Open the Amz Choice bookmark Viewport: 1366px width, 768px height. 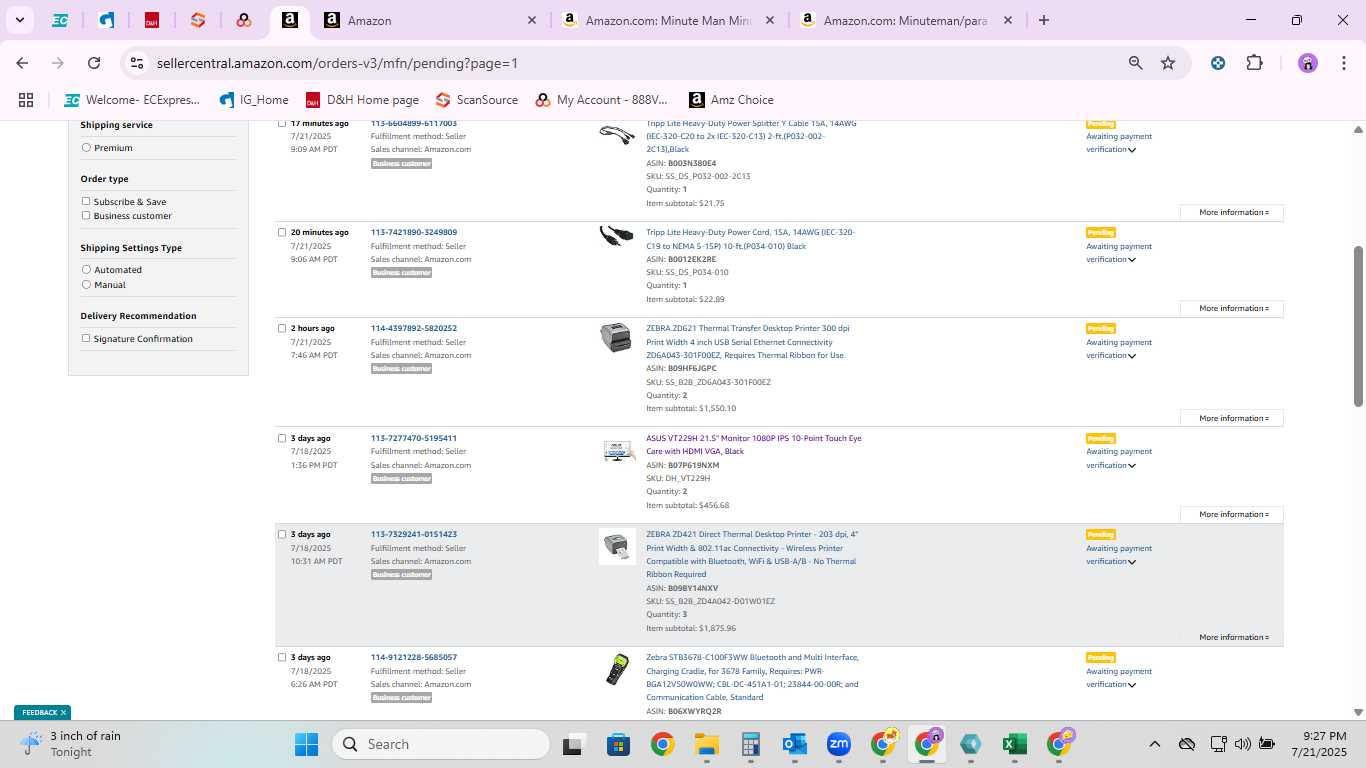[731, 100]
